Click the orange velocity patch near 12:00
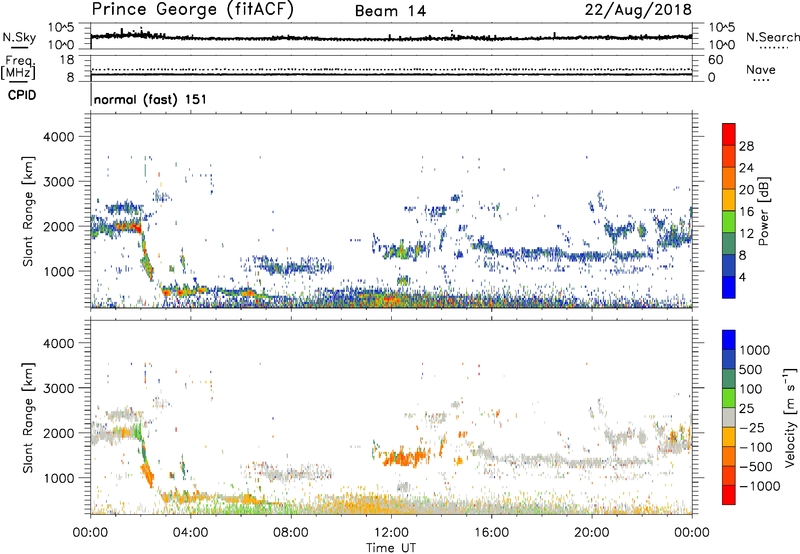Screen dimensions: 800x554 (x=405, y=457)
